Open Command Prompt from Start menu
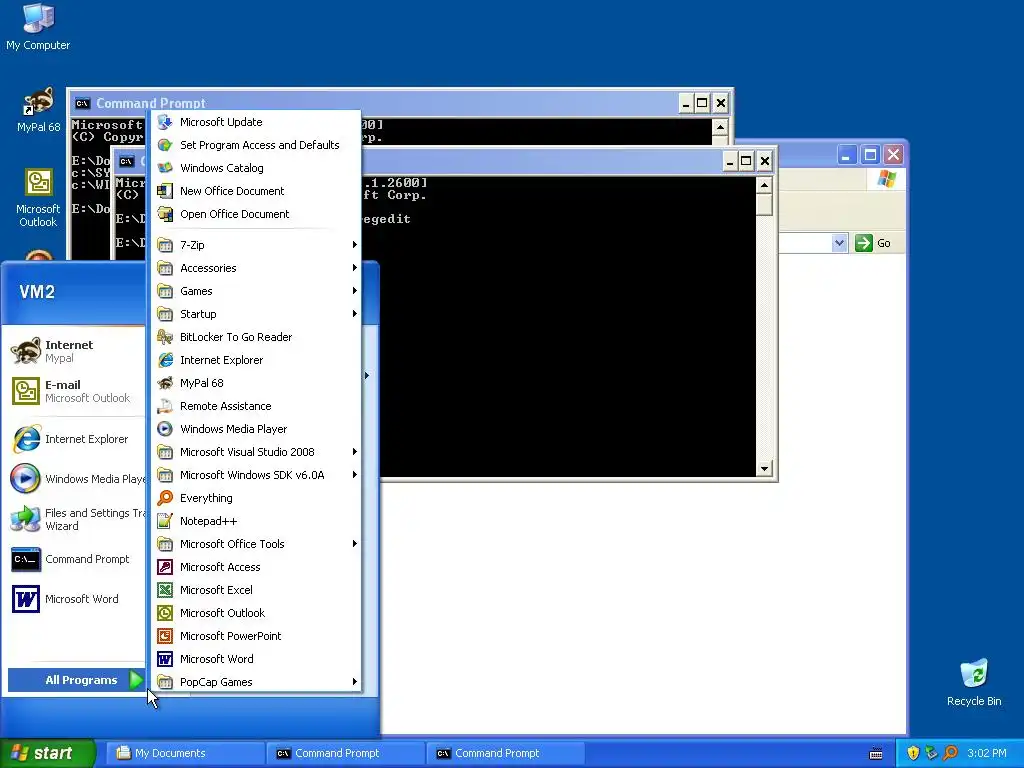The width and height of the screenshot is (1024, 768). click(76, 559)
